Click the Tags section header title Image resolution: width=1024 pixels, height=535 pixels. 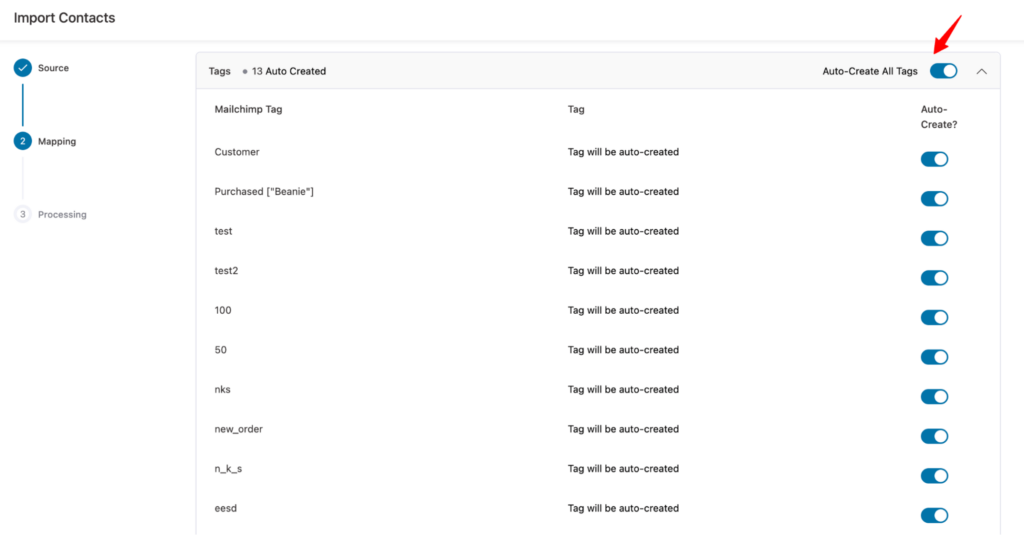[219, 71]
